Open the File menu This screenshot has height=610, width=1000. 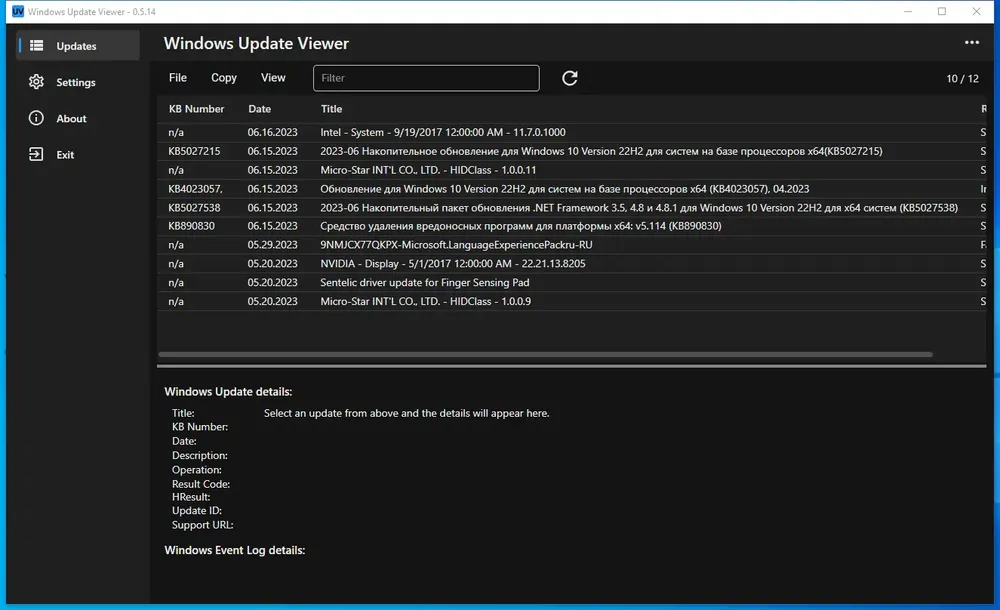click(x=178, y=78)
